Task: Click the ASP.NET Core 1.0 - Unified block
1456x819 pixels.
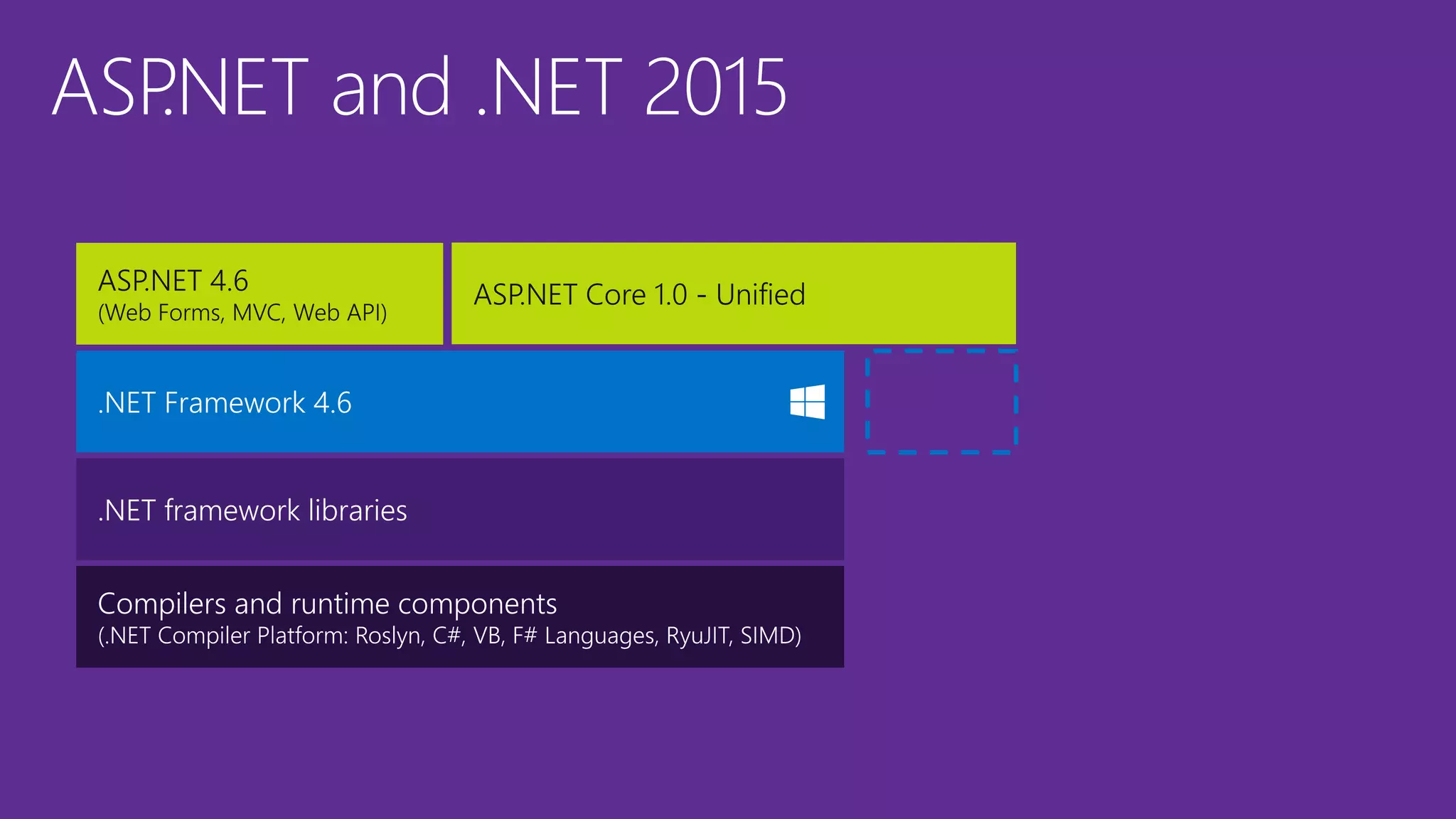Action: click(x=733, y=294)
